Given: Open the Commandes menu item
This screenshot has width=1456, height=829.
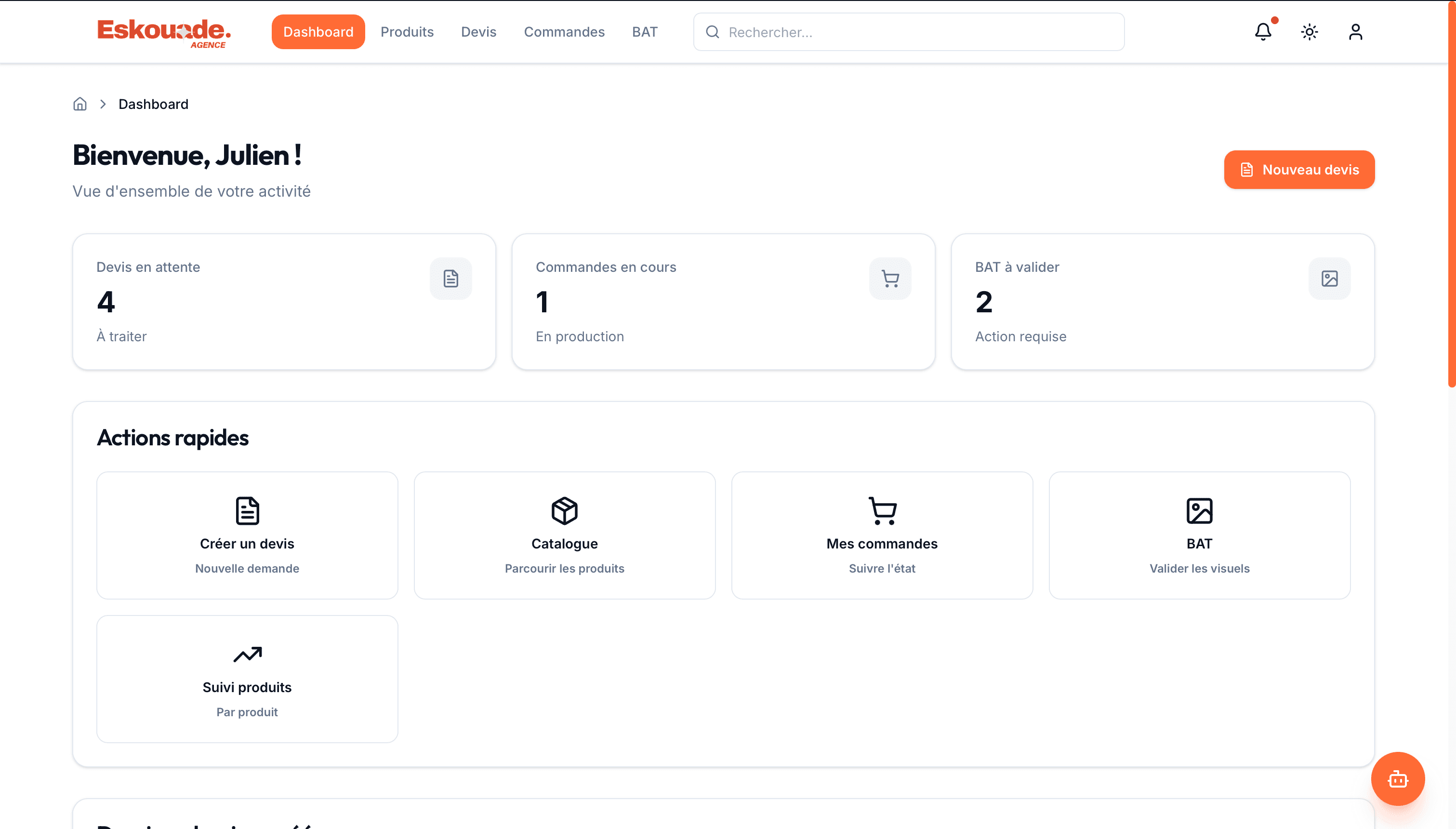Looking at the screenshot, I should [x=564, y=32].
